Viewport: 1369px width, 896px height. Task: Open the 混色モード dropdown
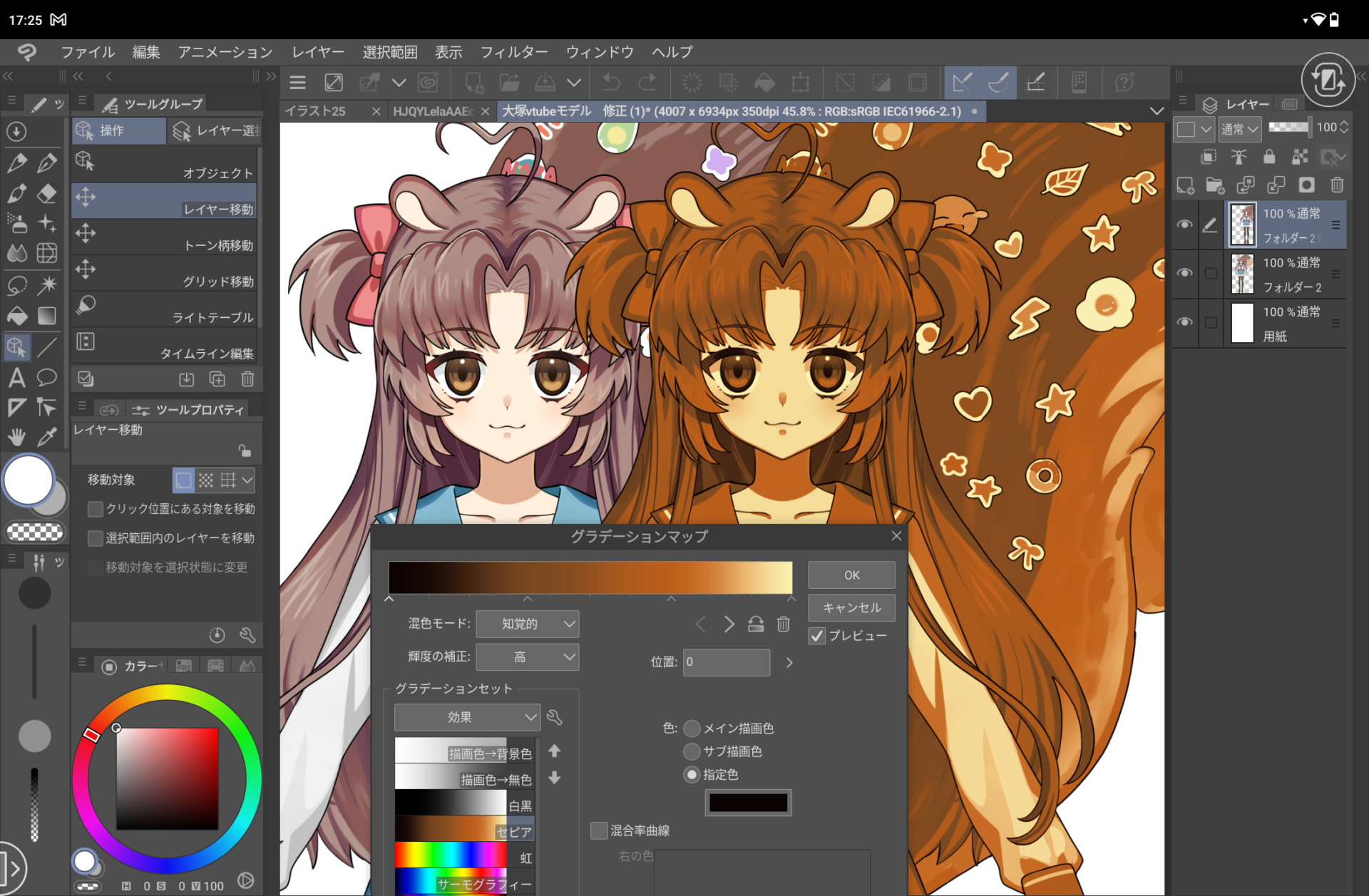click(527, 624)
